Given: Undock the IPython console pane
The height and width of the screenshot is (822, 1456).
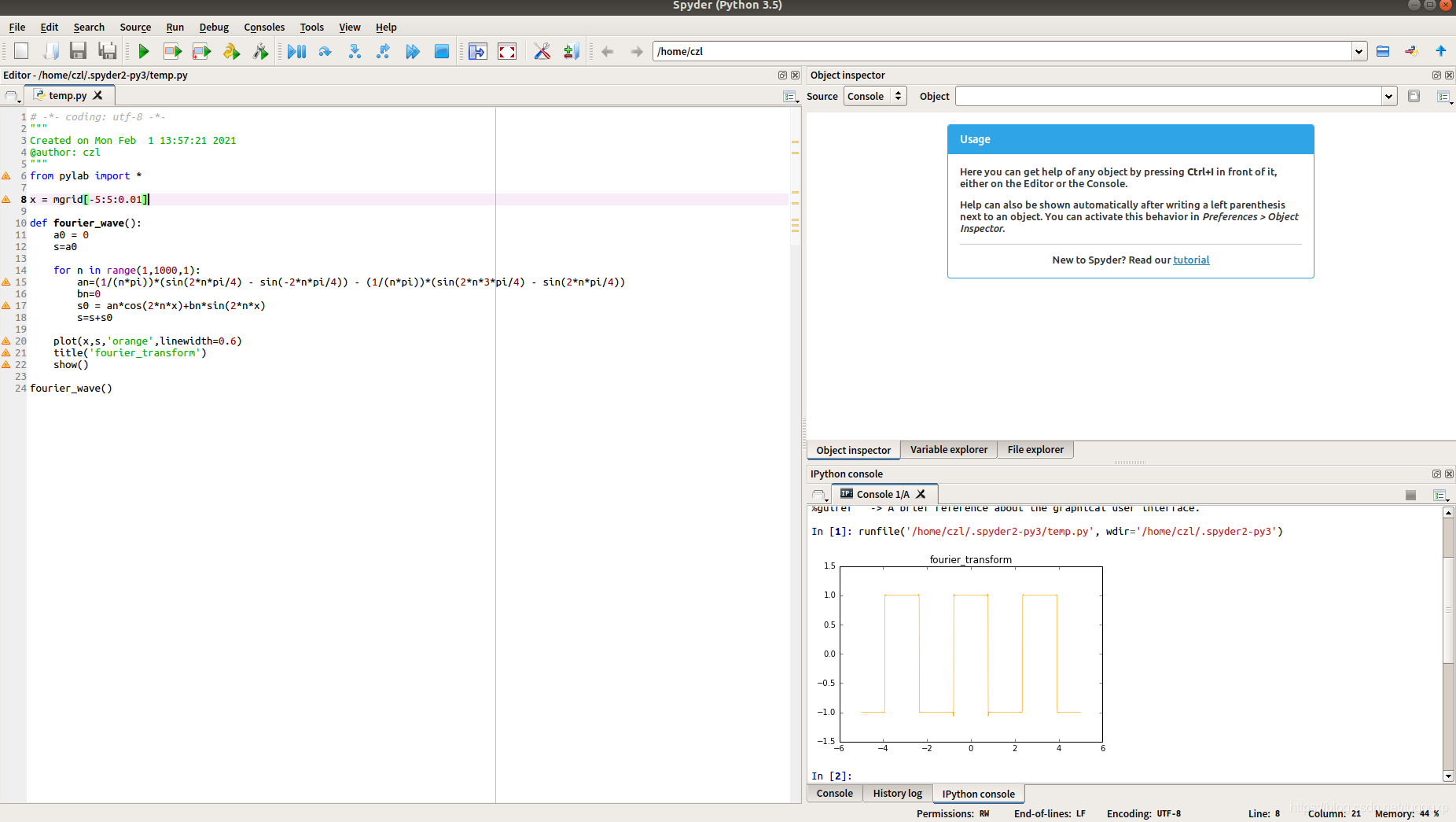Looking at the screenshot, I should point(1436,474).
